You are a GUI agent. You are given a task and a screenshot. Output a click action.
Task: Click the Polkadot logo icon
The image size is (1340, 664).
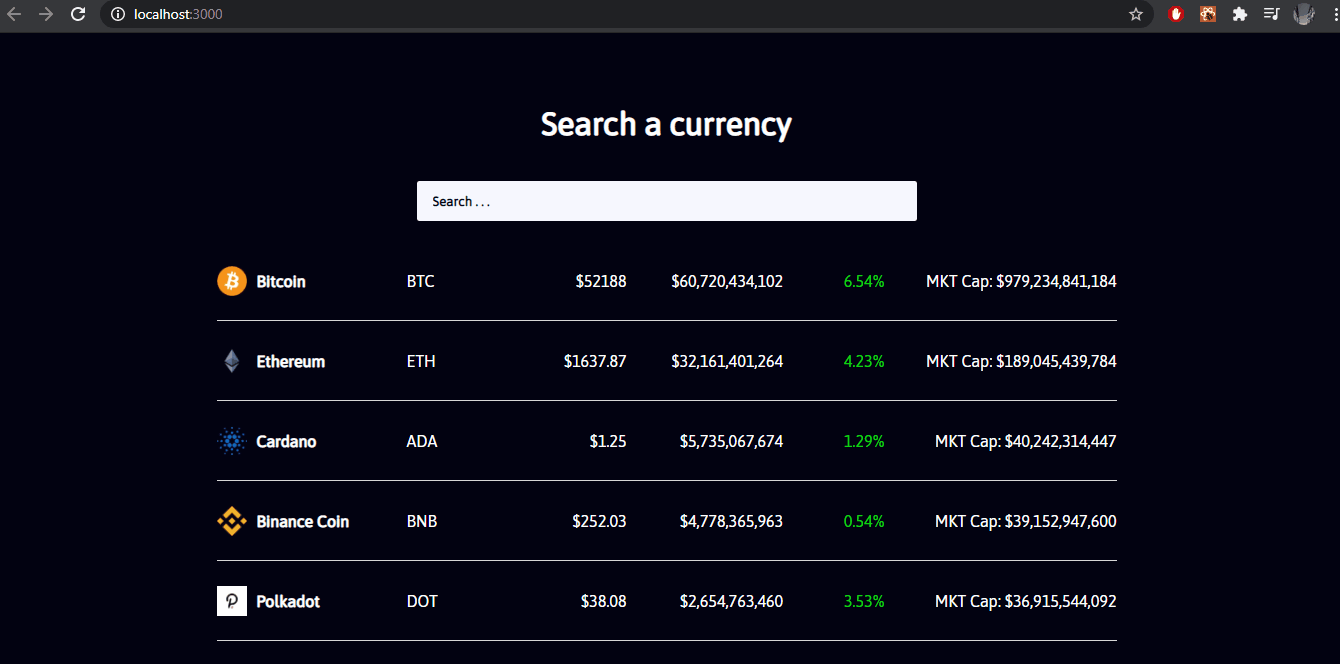pos(232,601)
